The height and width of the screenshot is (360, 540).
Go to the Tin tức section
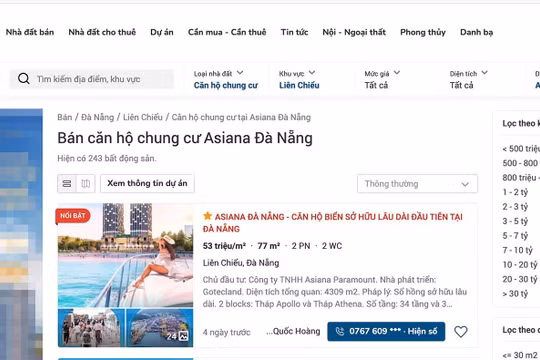tap(294, 32)
